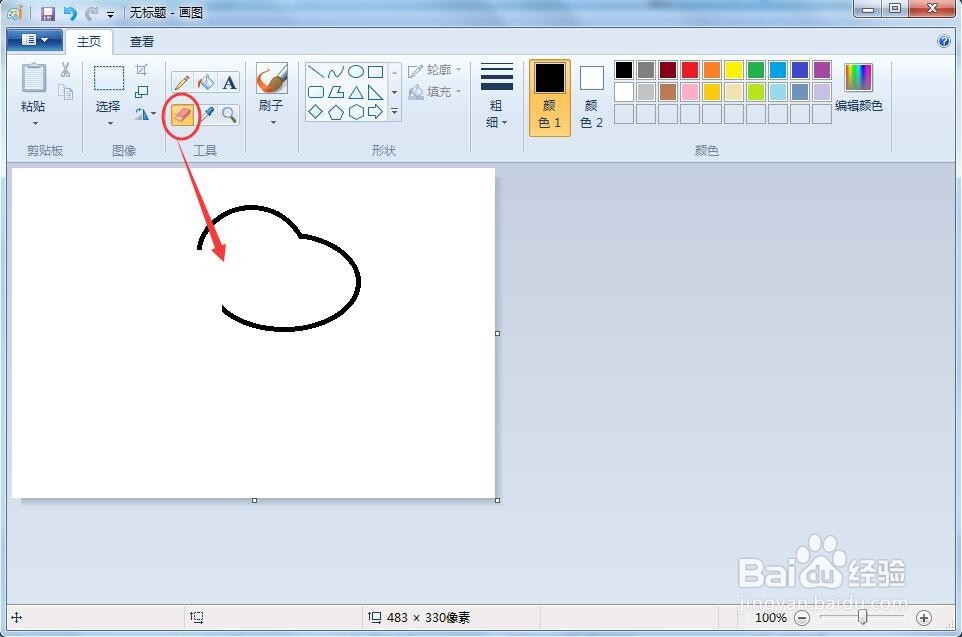
Task: Choose the Line shape
Action: click(315, 72)
